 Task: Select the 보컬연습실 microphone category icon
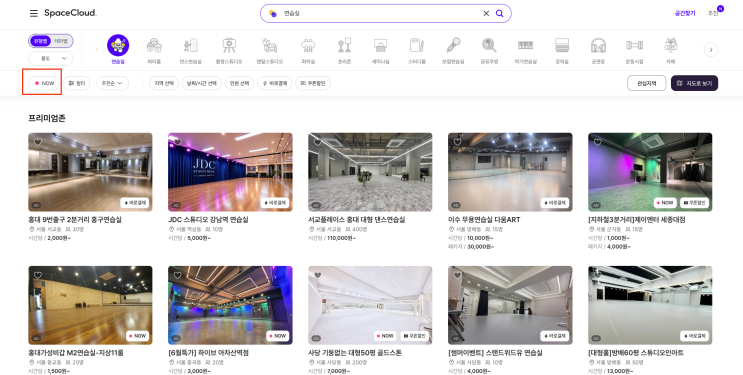tap(453, 46)
